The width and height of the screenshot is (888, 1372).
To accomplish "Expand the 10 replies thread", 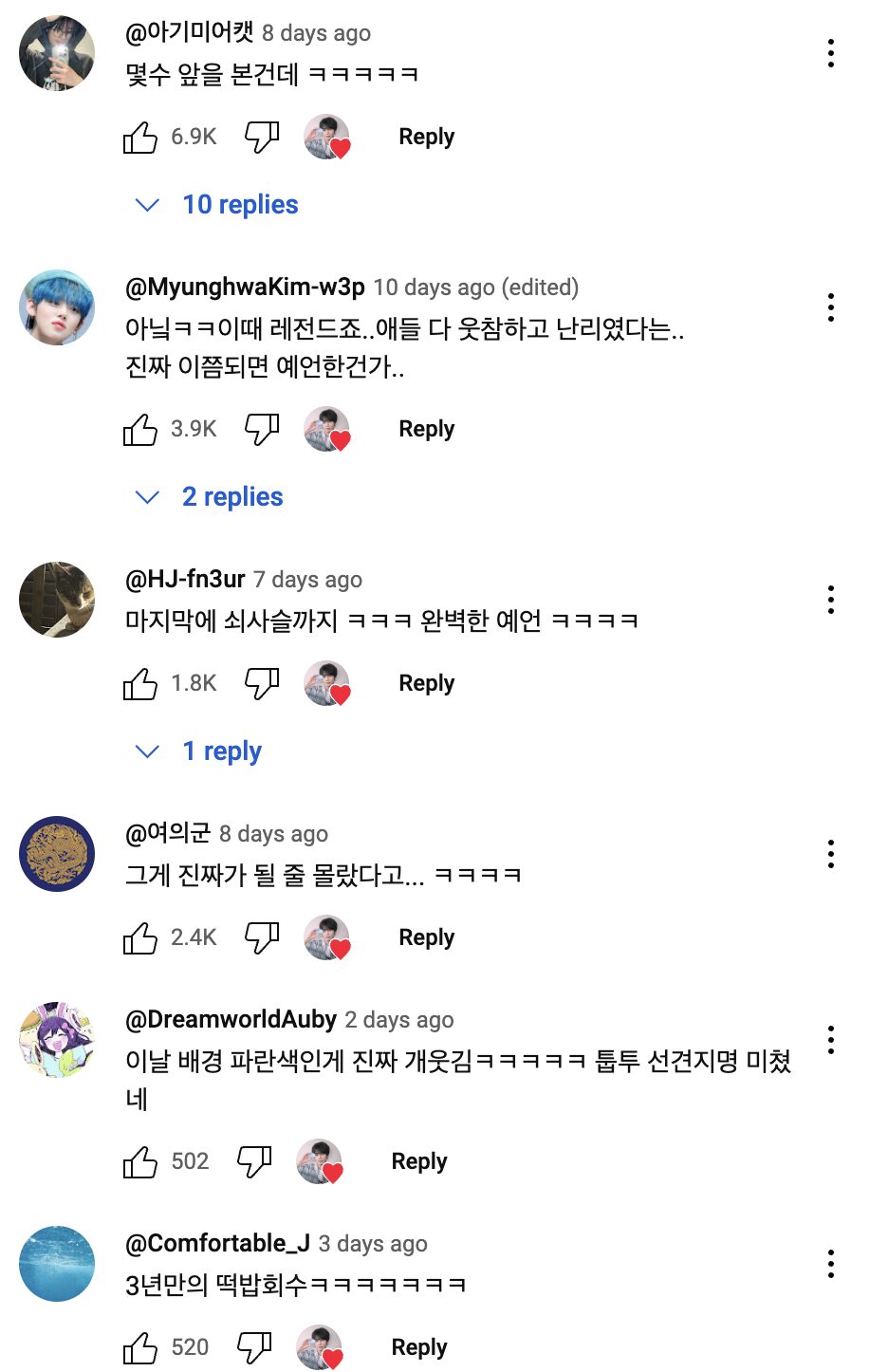I will pyautogui.click(x=239, y=205).
